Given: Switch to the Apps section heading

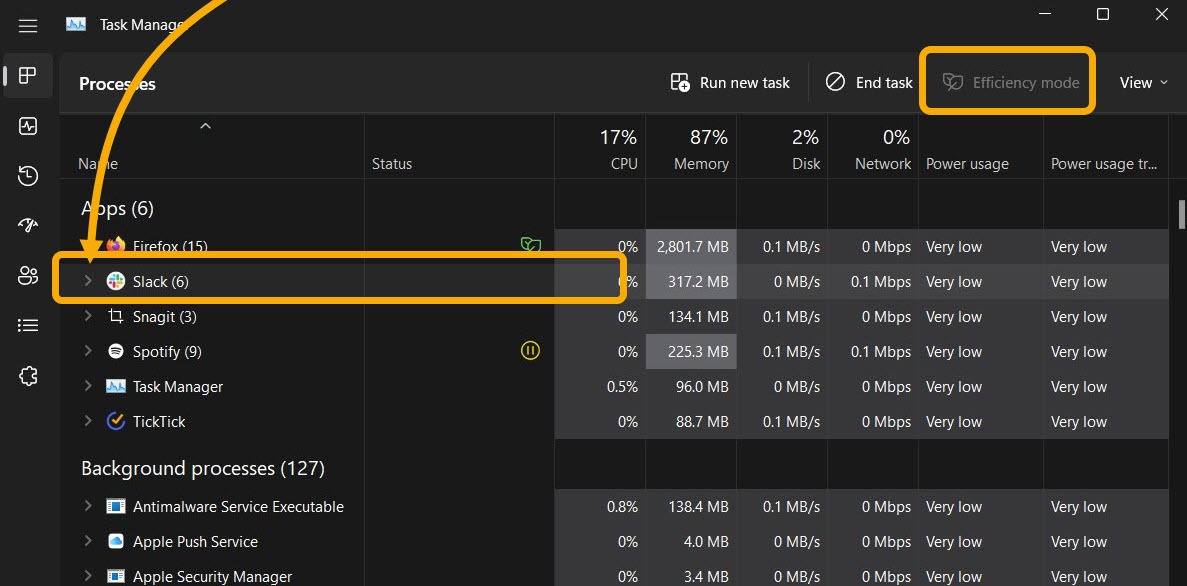Looking at the screenshot, I should (x=117, y=208).
